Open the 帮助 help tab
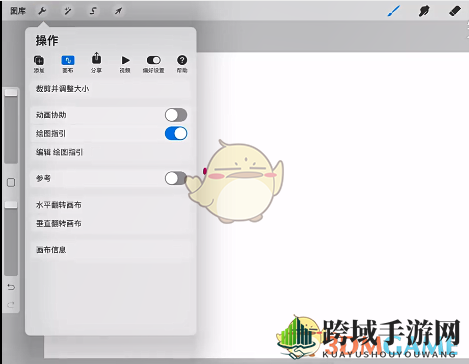The image size is (469, 364). click(182, 64)
